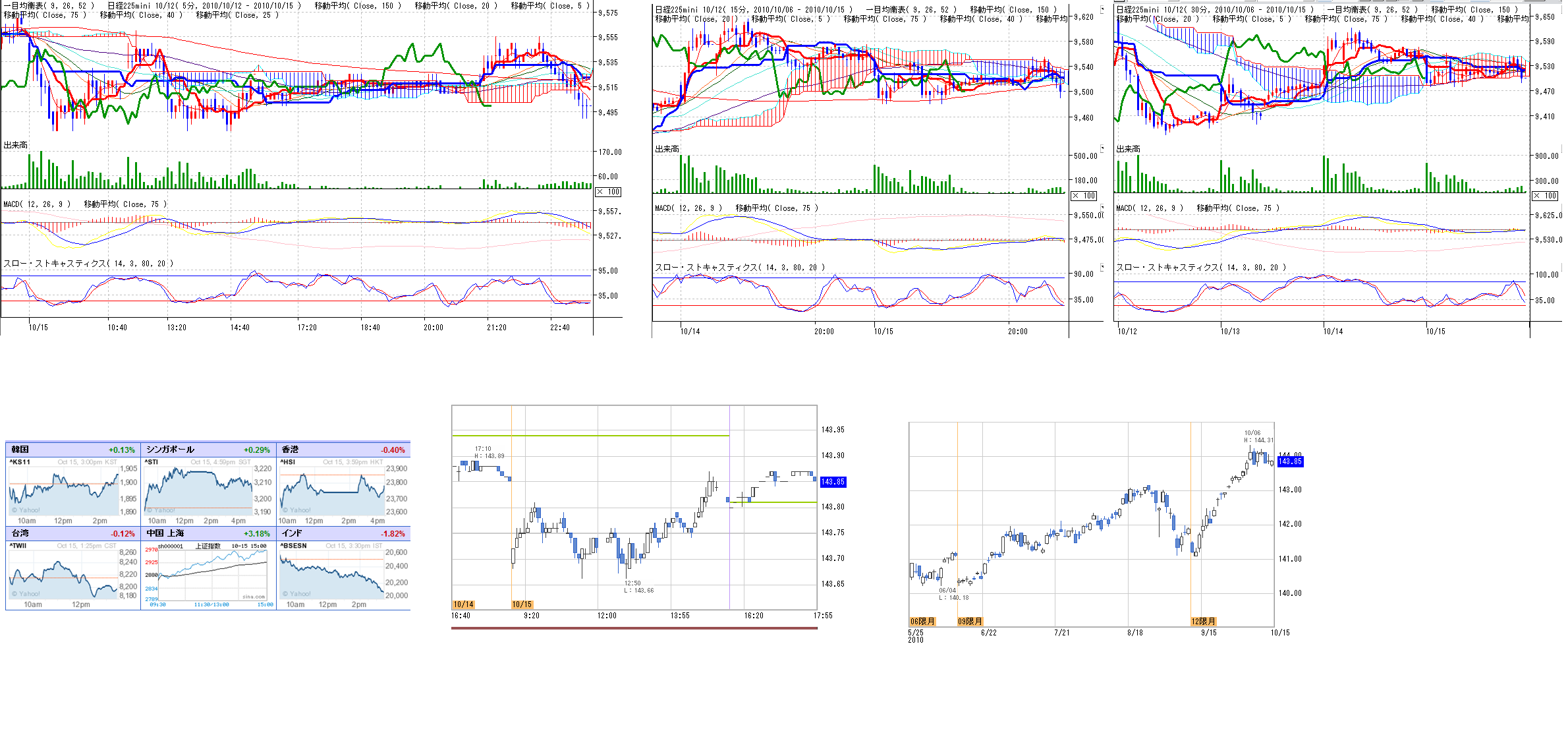This screenshot has width=1568, height=733.
Task: Open the dropdown arrow beside the 15-minute chart's volume pane
Action: (x=1102, y=148)
